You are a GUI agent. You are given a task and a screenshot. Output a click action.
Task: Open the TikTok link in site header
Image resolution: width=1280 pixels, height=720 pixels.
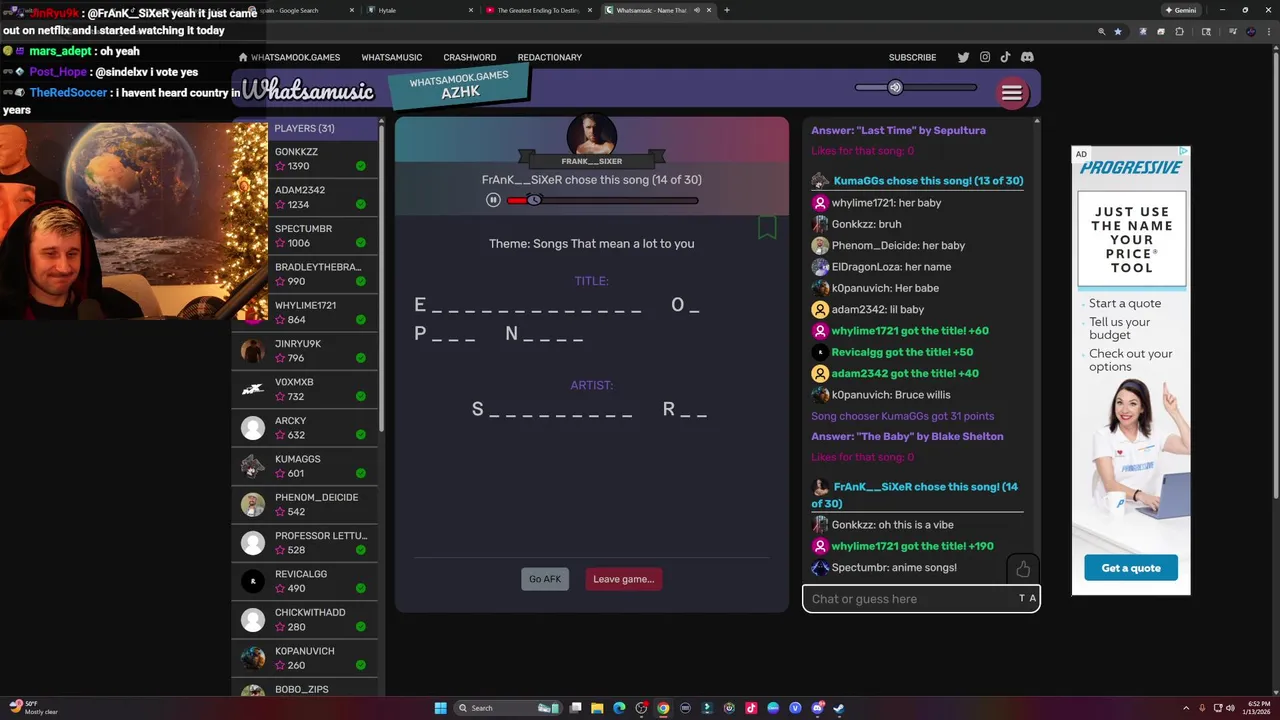[x=1005, y=57]
